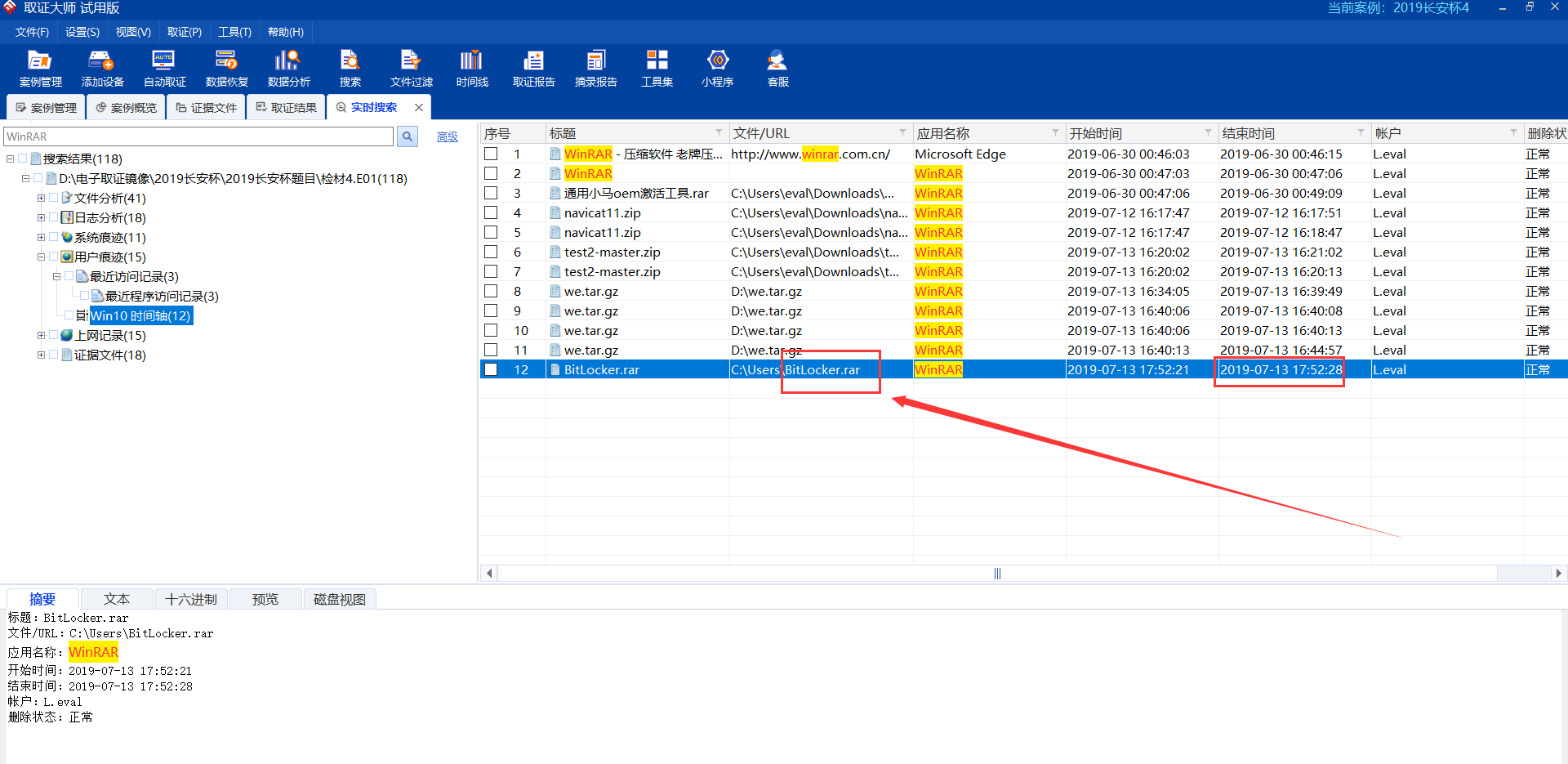Open the 时间线 toolbar icon
Viewport: 1568px width, 764px height.
point(472,69)
